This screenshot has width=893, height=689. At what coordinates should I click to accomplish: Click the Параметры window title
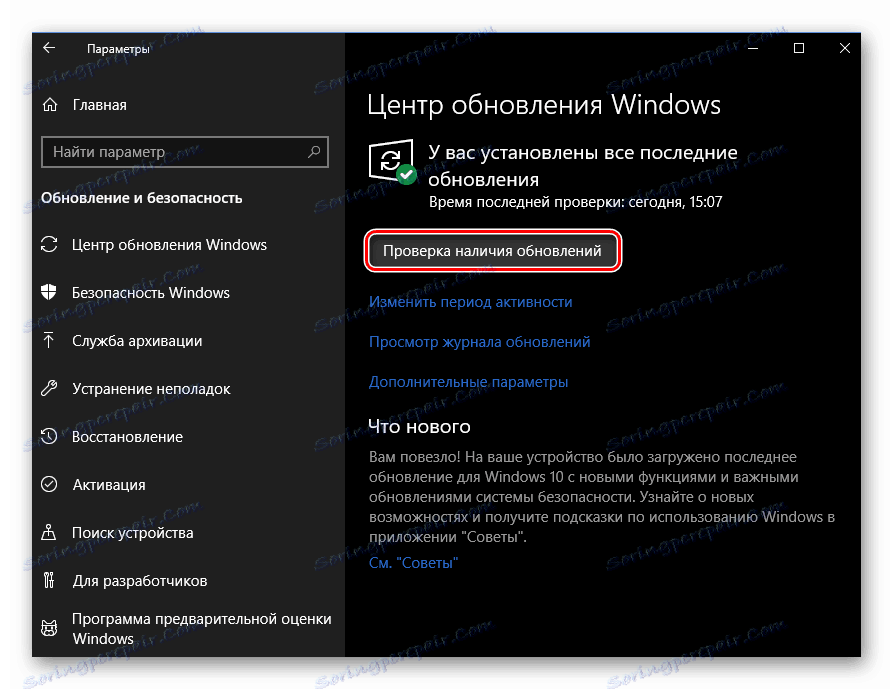118,49
